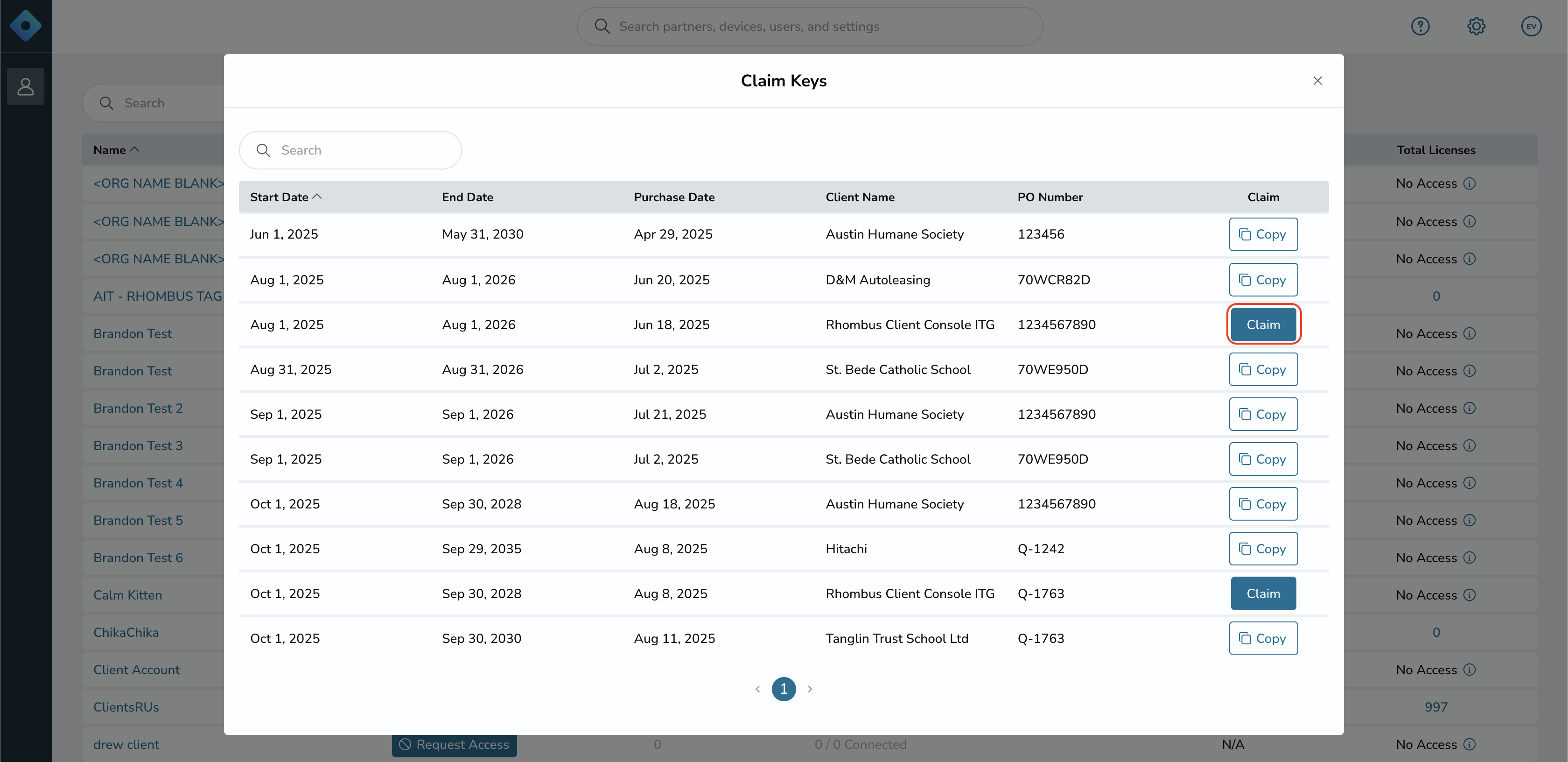This screenshot has height=762, width=1568.
Task: Open Client Account partner link
Action: click(136, 670)
